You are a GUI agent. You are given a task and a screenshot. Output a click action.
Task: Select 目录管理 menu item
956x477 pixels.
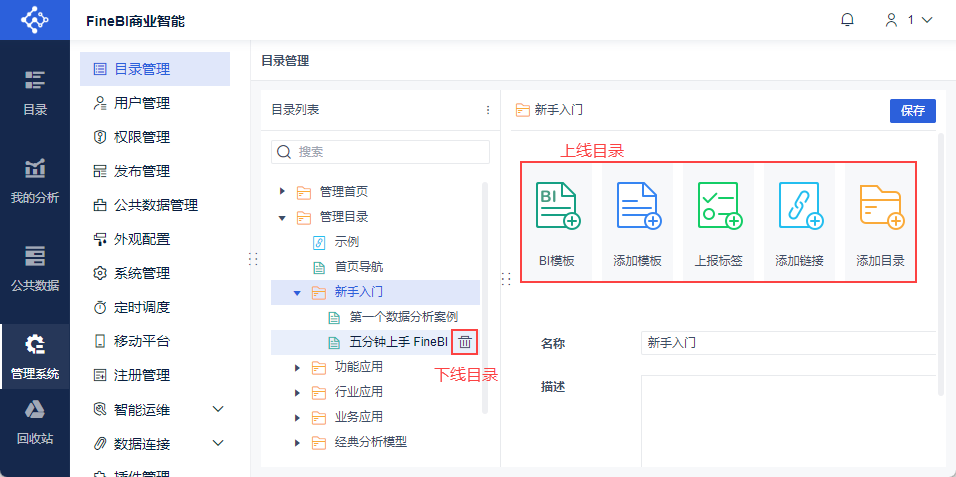pos(155,69)
